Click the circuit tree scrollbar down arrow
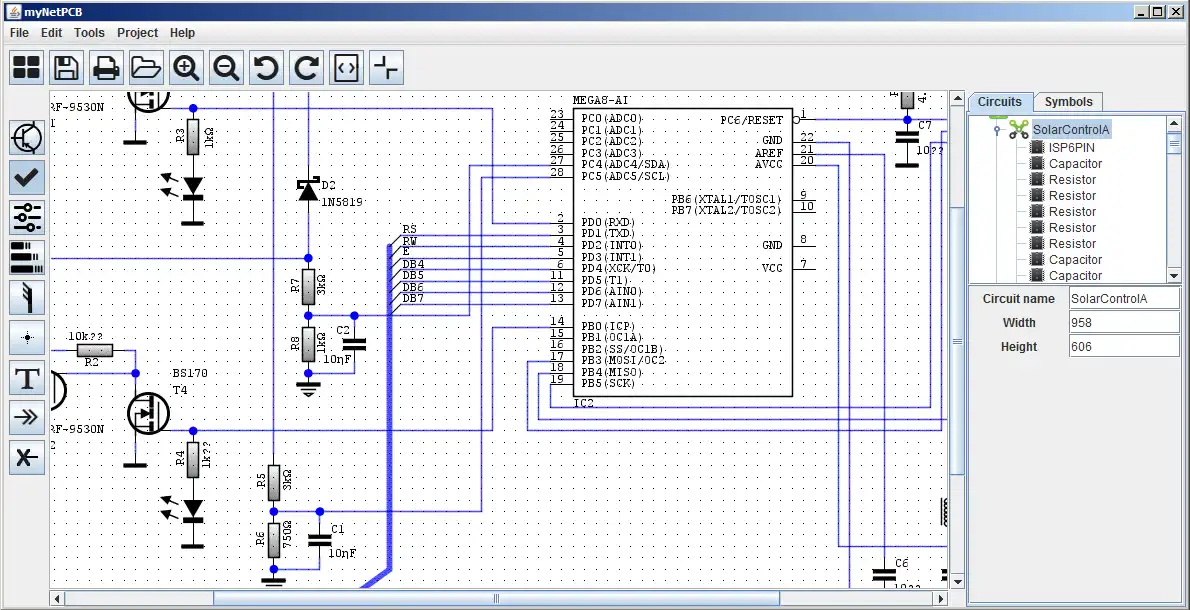Screen dimensions: 1190x610 pos(1174,276)
